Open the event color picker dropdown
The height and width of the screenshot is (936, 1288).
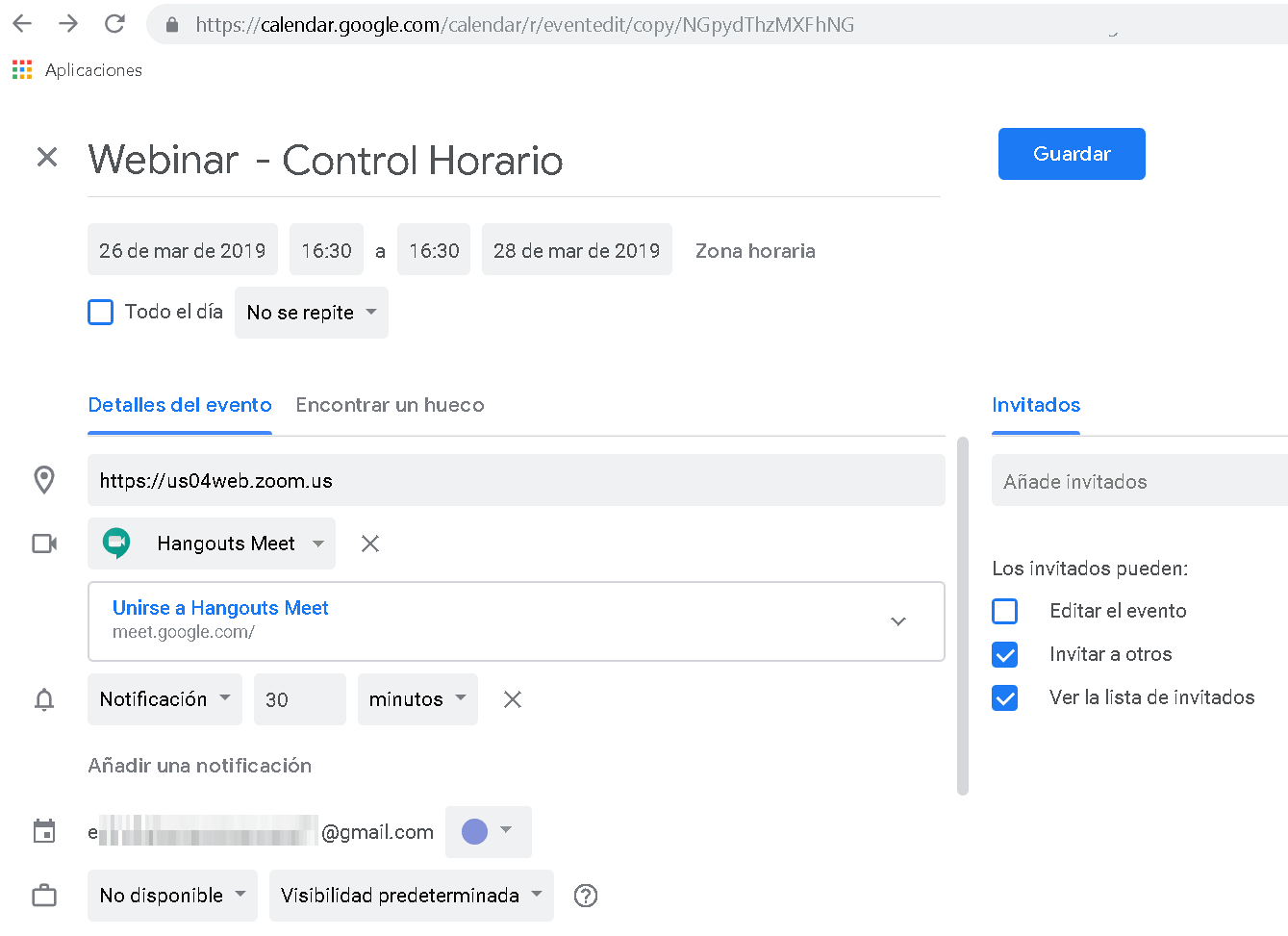click(x=489, y=831)
